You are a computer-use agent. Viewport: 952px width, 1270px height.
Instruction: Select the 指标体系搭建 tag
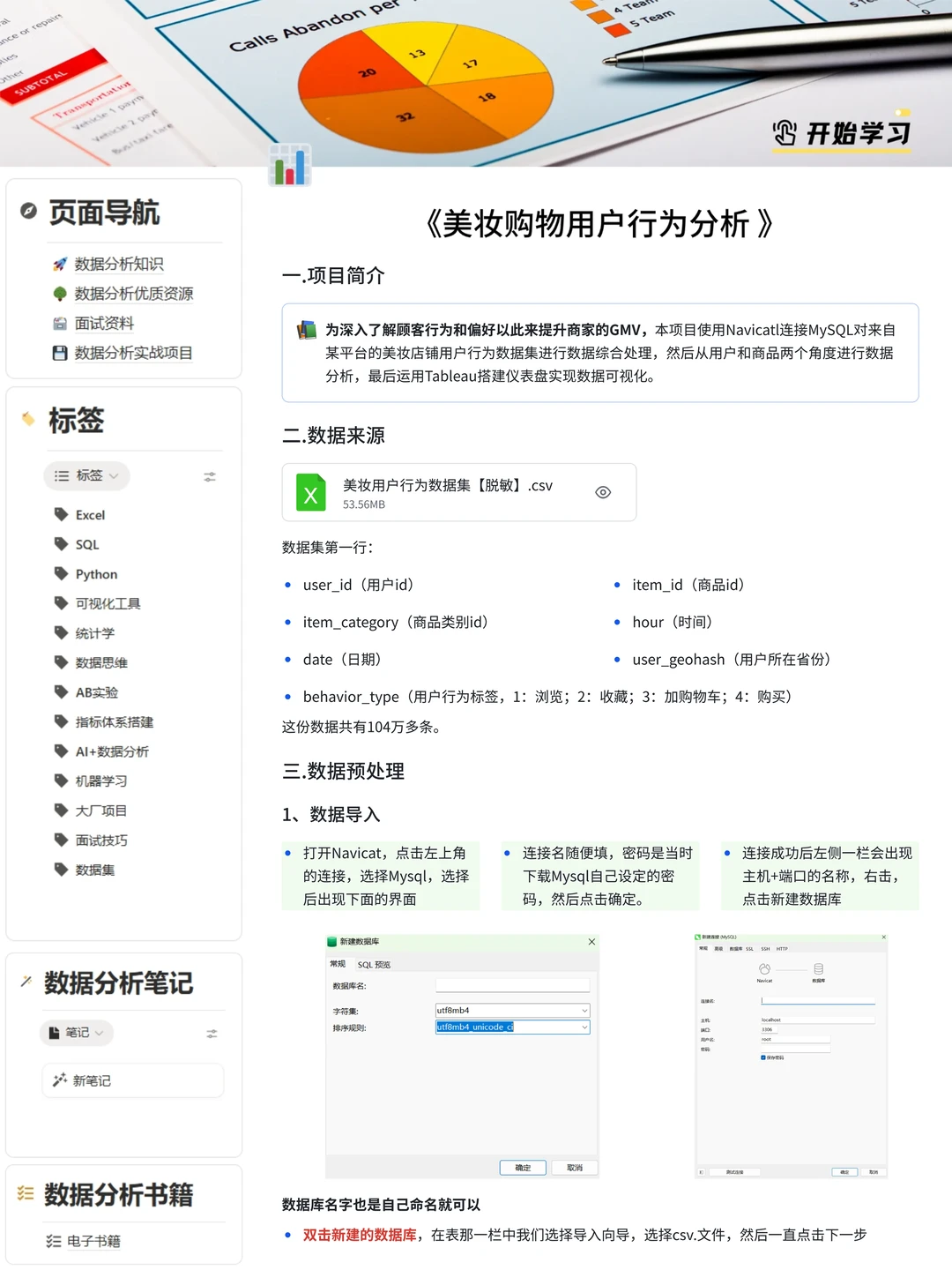tap(114, 722)
